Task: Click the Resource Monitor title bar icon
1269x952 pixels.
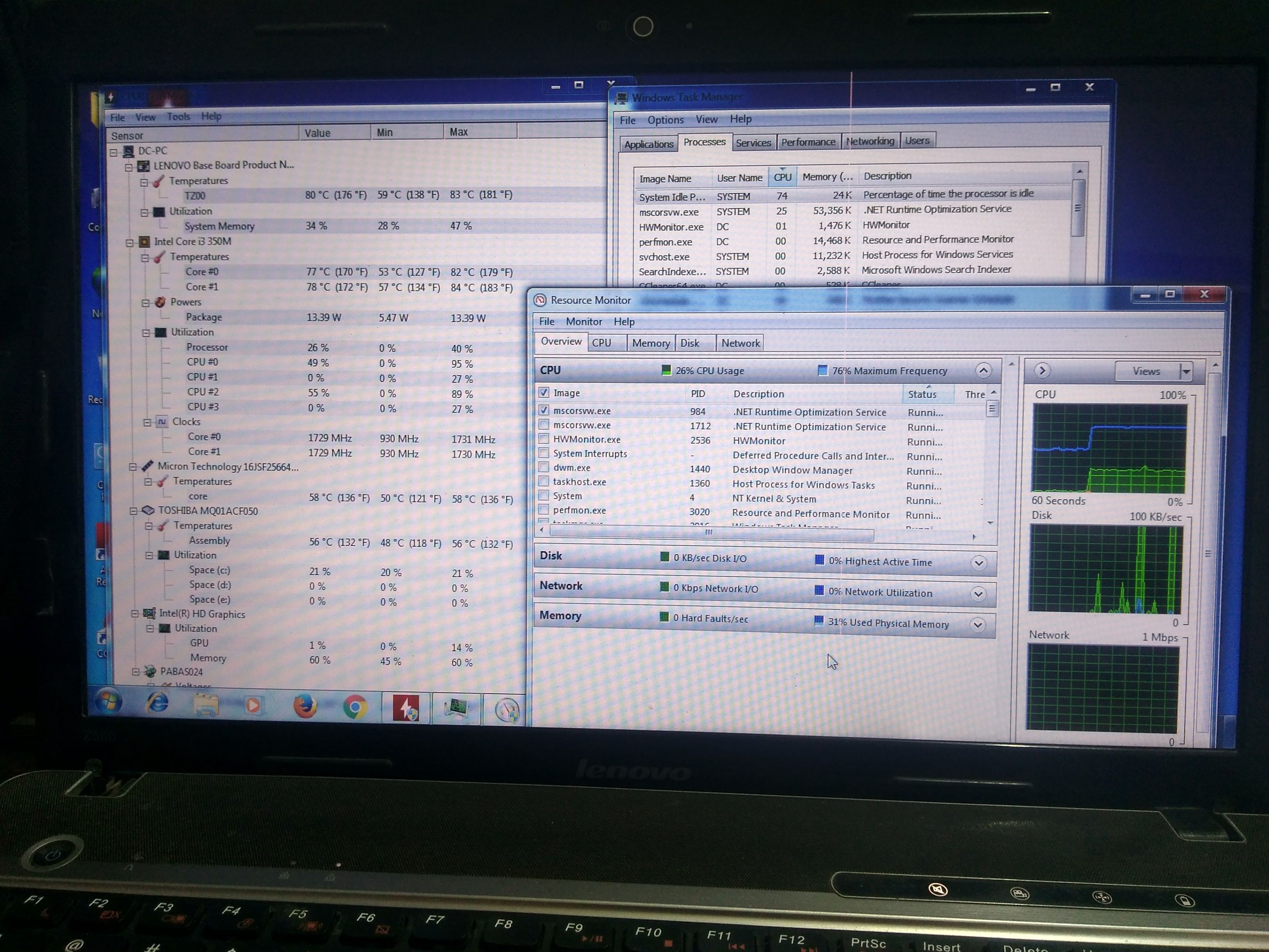Action: click(x=539, y=300)
